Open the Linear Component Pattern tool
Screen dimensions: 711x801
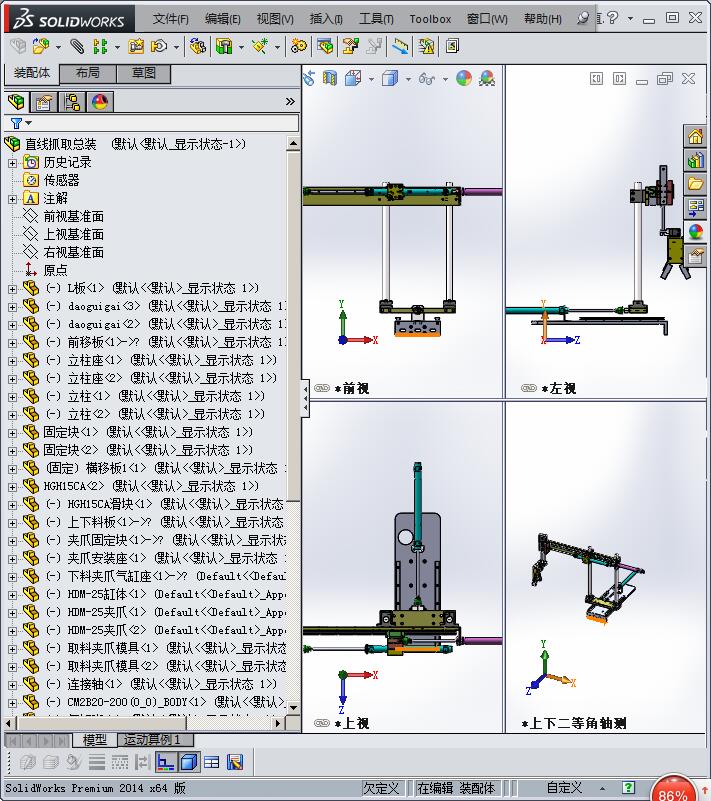click(x=100, y=46)
